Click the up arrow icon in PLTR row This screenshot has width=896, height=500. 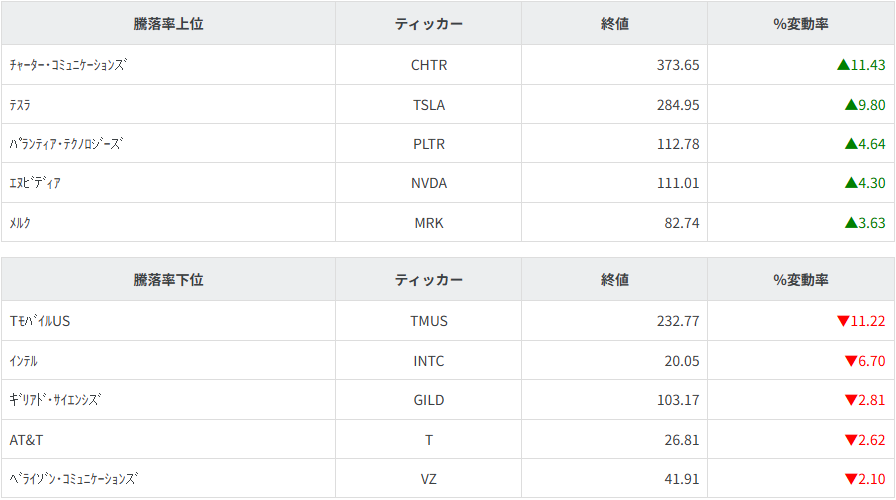tap(851, 144)
